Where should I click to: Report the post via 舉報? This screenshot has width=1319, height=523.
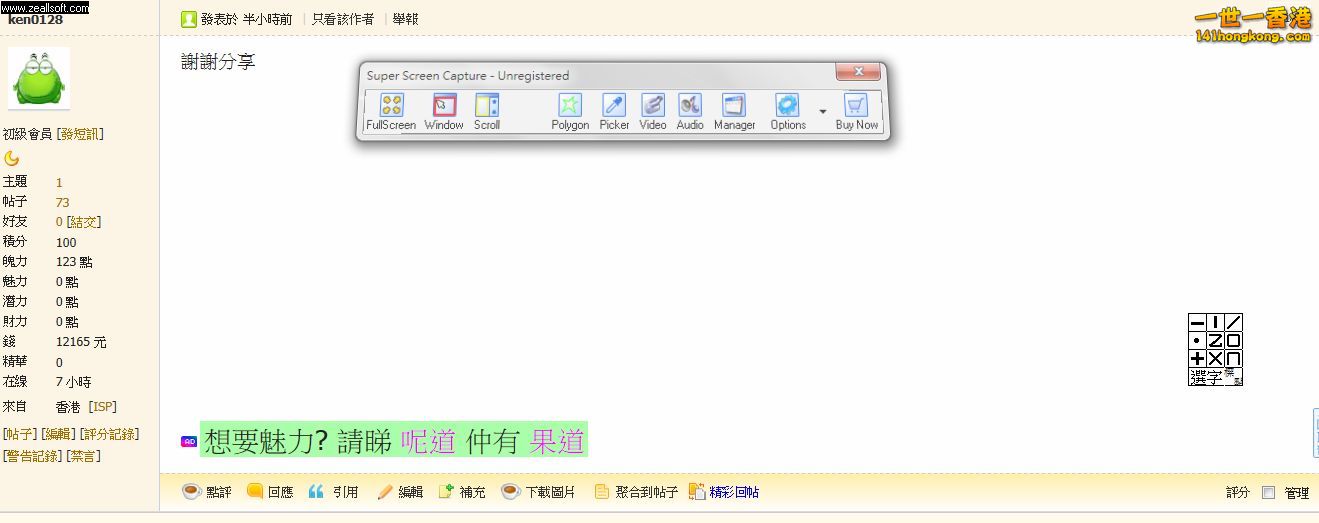405,19
